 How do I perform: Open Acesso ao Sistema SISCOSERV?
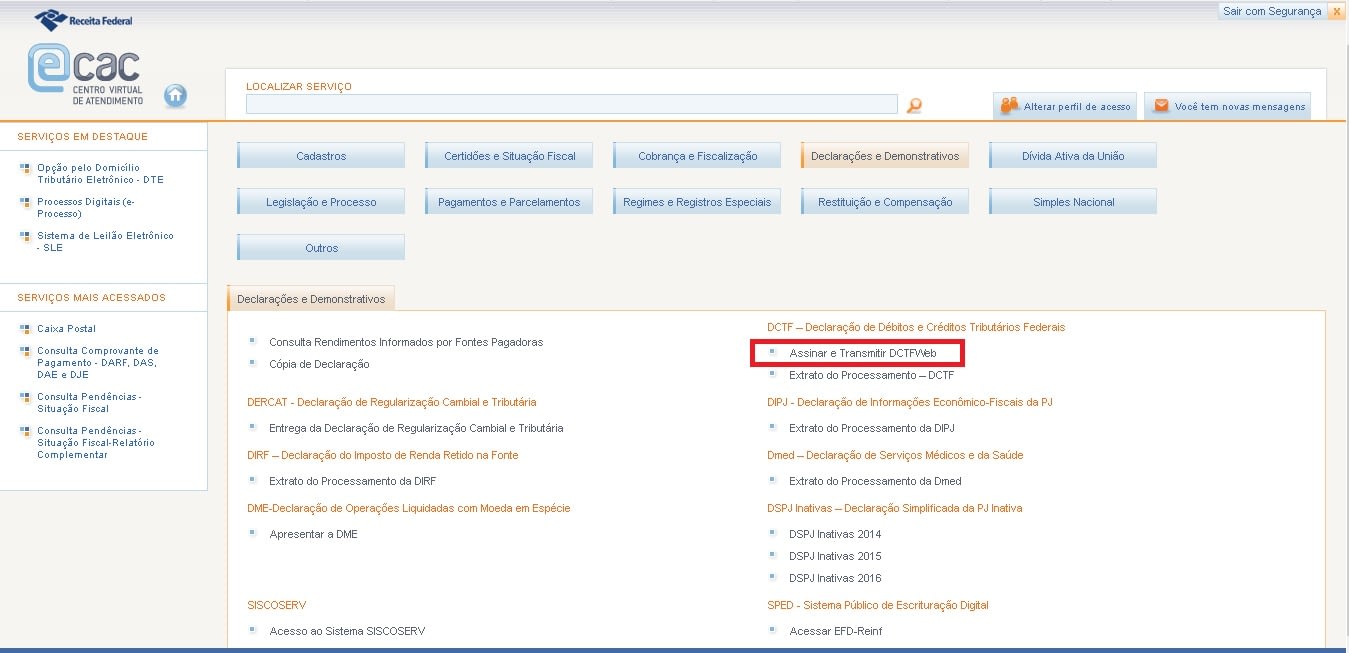click(348, 631)
